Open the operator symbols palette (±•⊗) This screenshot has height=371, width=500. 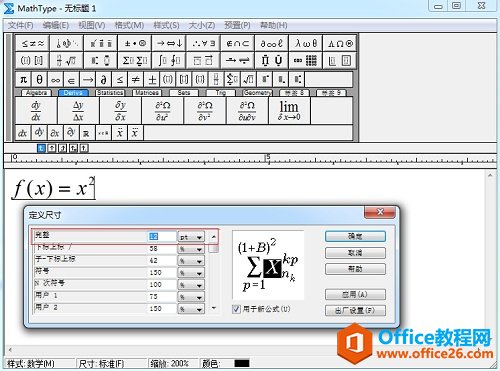click(x=135, y=43)
